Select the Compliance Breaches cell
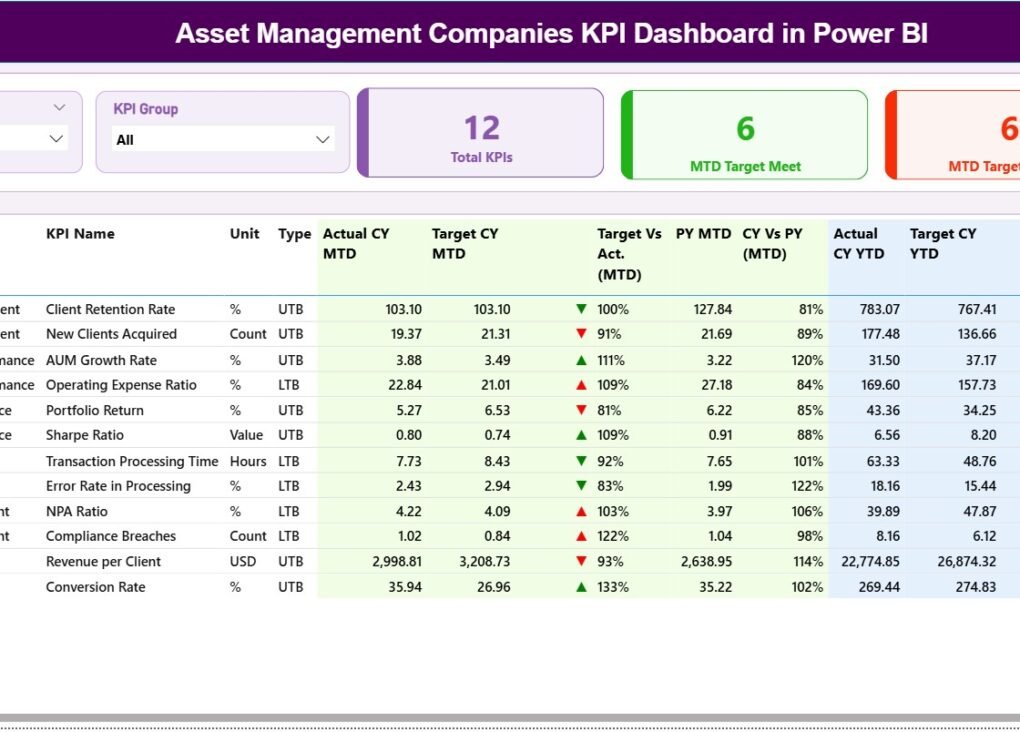The width and height of the screenshot is (1020, 732). pyautogui.click(x=111, y=536)
